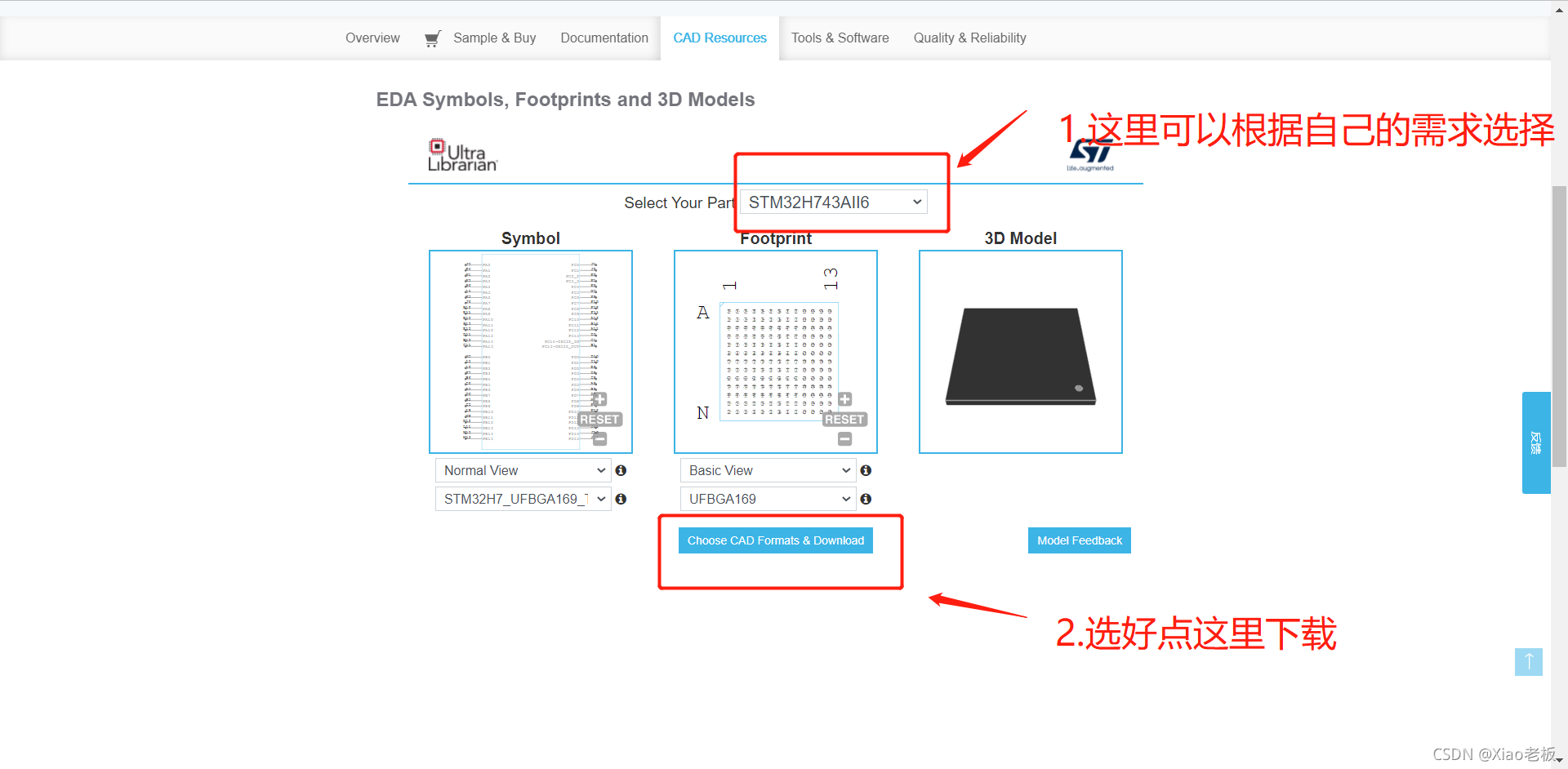
Task: Click the scrollbar down arrow
Action: tap(1559, 761)
